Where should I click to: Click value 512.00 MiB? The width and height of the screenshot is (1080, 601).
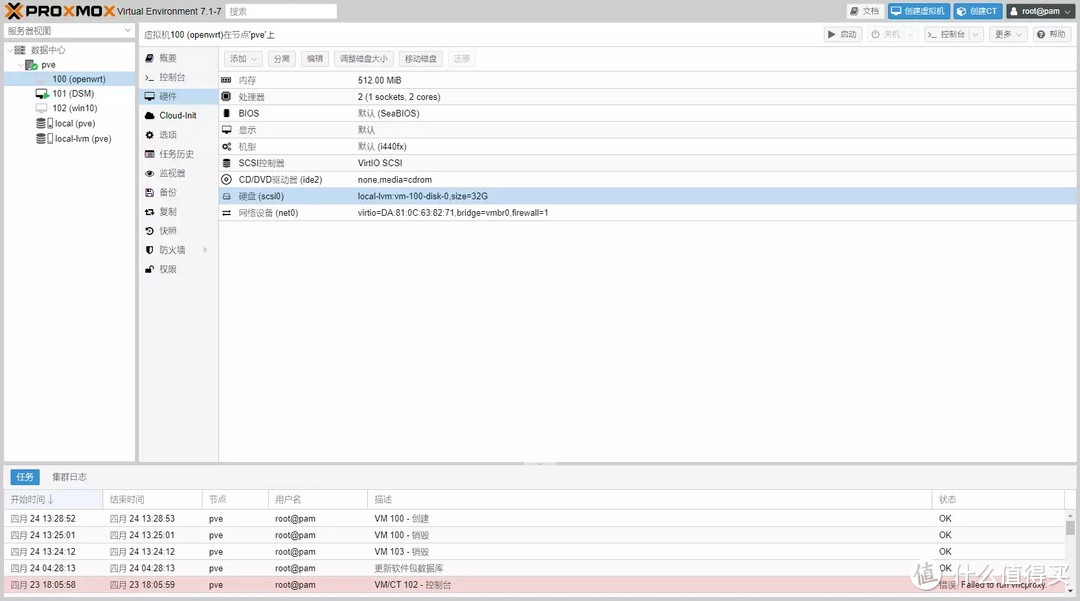tap(380, 81)
